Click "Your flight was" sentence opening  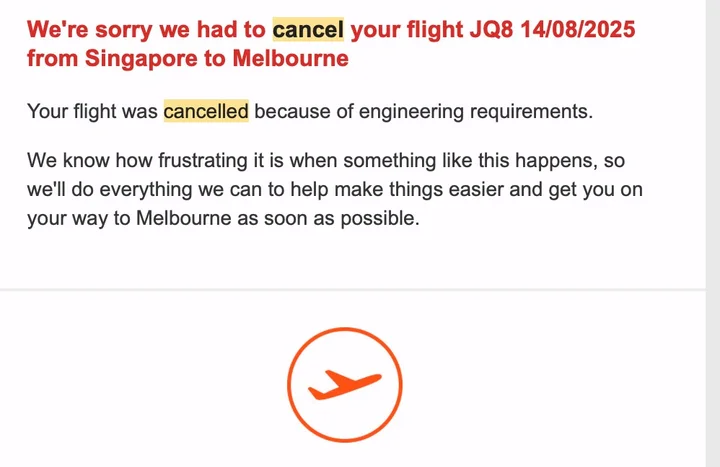click(x=93, y=111)
